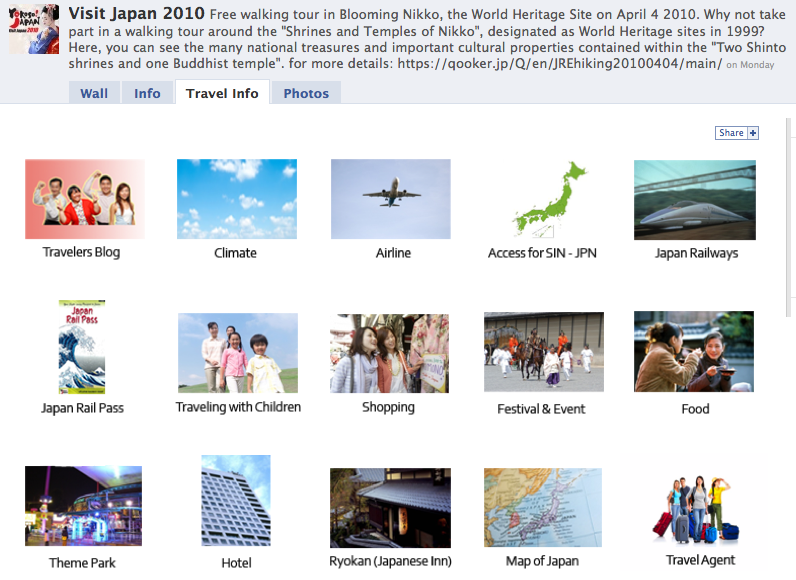This screenshot has height=580, width=796.
Task: Open the Japan Railways label link
Action: click(x=696, y=253)
